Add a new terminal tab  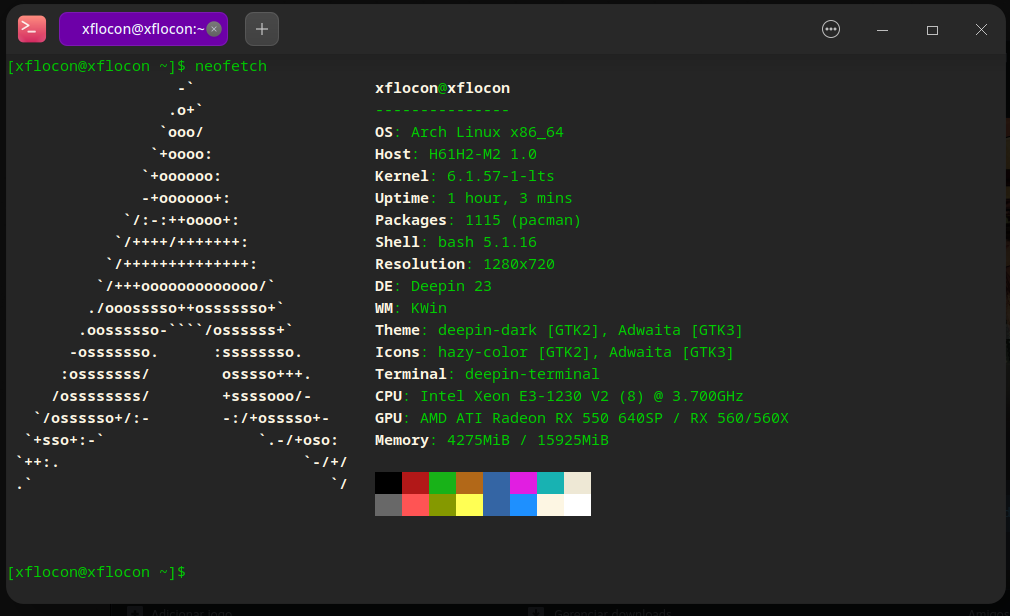(262, 29)
